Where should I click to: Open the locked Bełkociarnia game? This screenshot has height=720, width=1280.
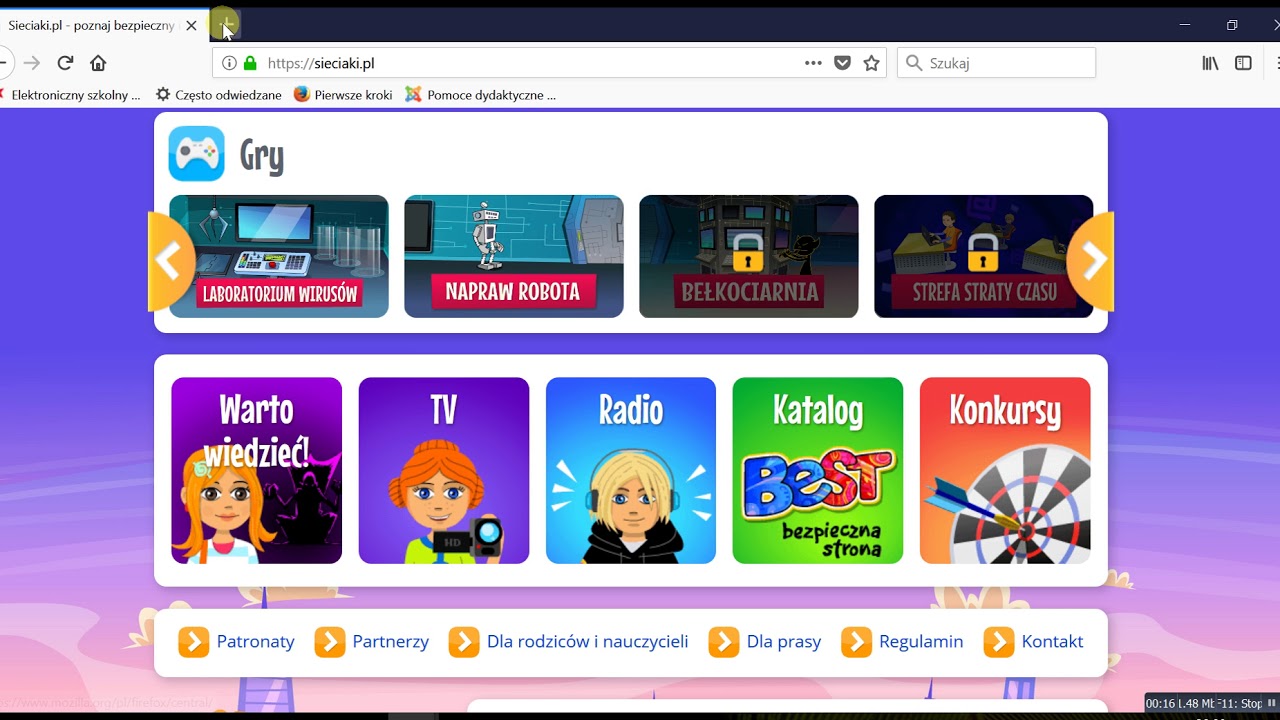(x=749, y=256)
